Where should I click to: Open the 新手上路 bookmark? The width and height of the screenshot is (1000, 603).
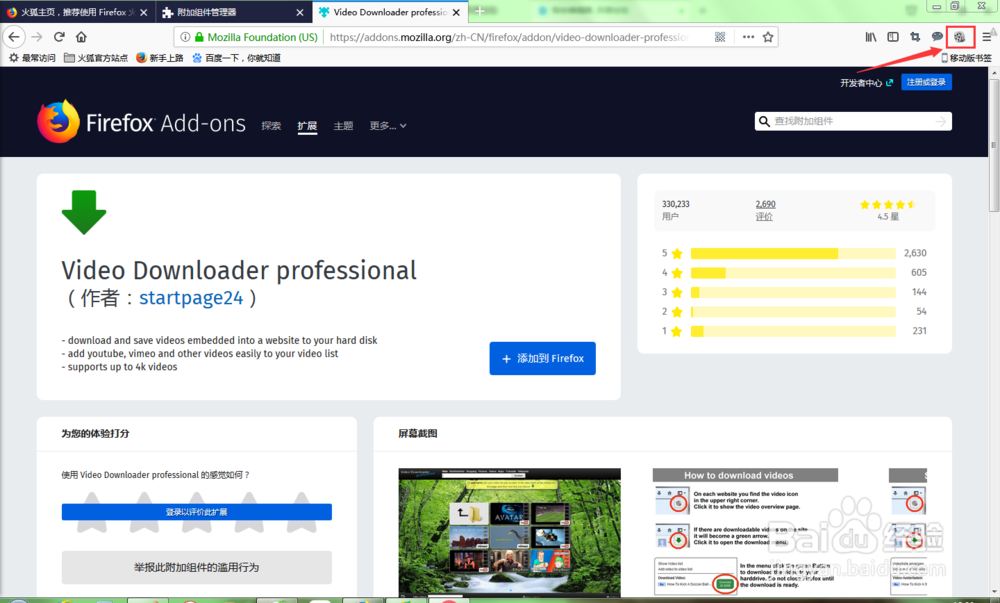(x=160, y=58)
